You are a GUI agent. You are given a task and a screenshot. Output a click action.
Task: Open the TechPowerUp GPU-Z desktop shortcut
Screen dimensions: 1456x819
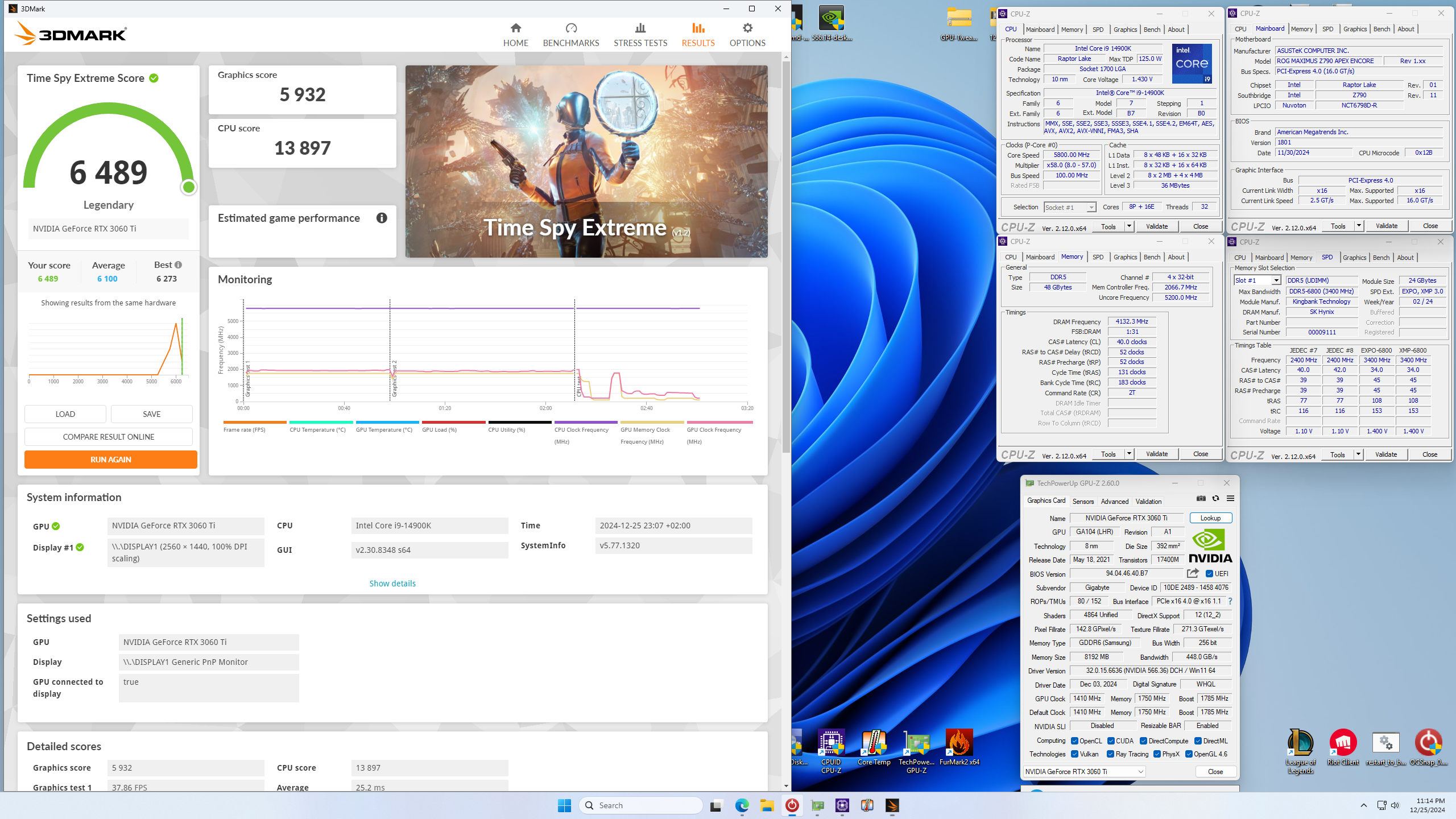pos(916,751)
